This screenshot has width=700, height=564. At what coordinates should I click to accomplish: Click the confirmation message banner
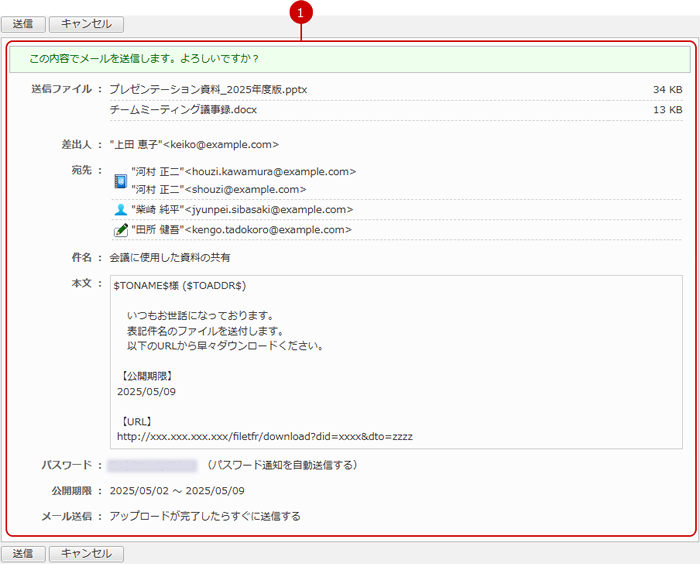click(x=350, y=59)
